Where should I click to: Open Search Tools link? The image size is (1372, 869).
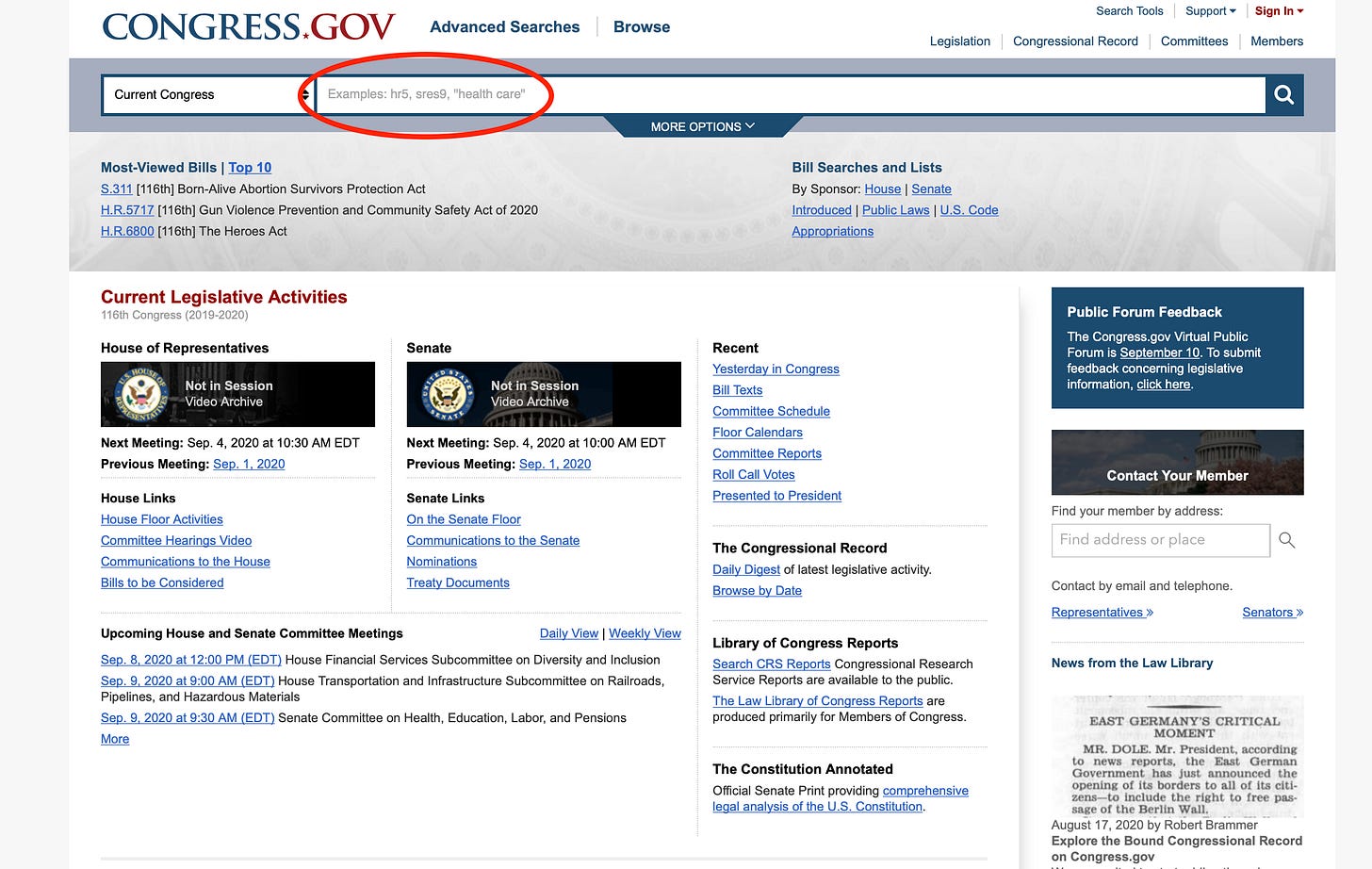[x=1130, y=11]
